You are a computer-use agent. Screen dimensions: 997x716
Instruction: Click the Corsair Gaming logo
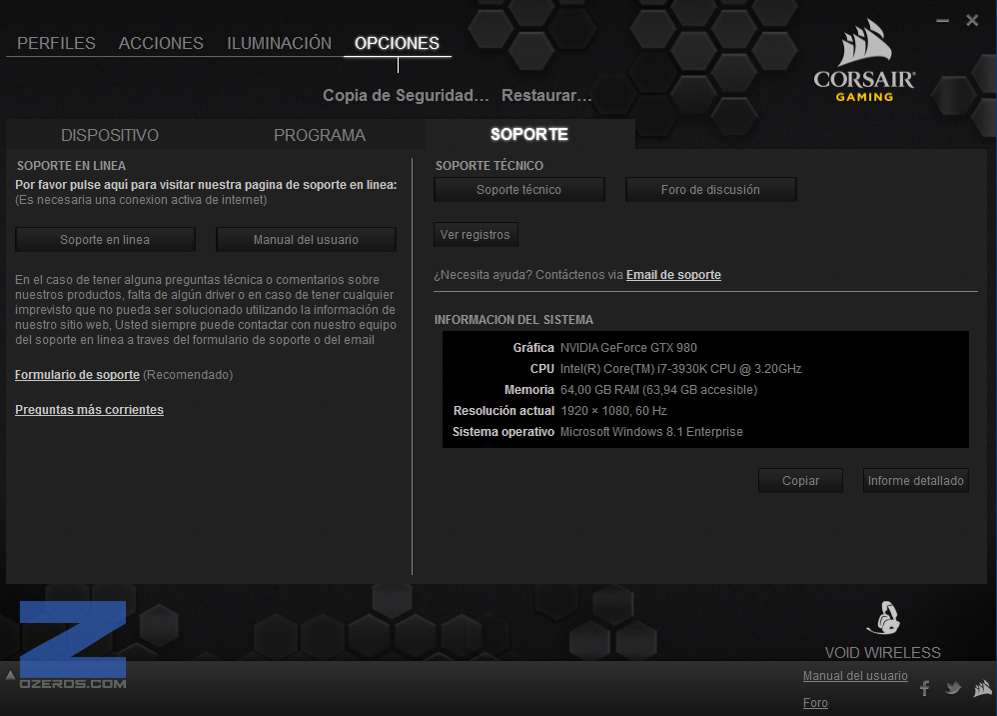point(864,61)
